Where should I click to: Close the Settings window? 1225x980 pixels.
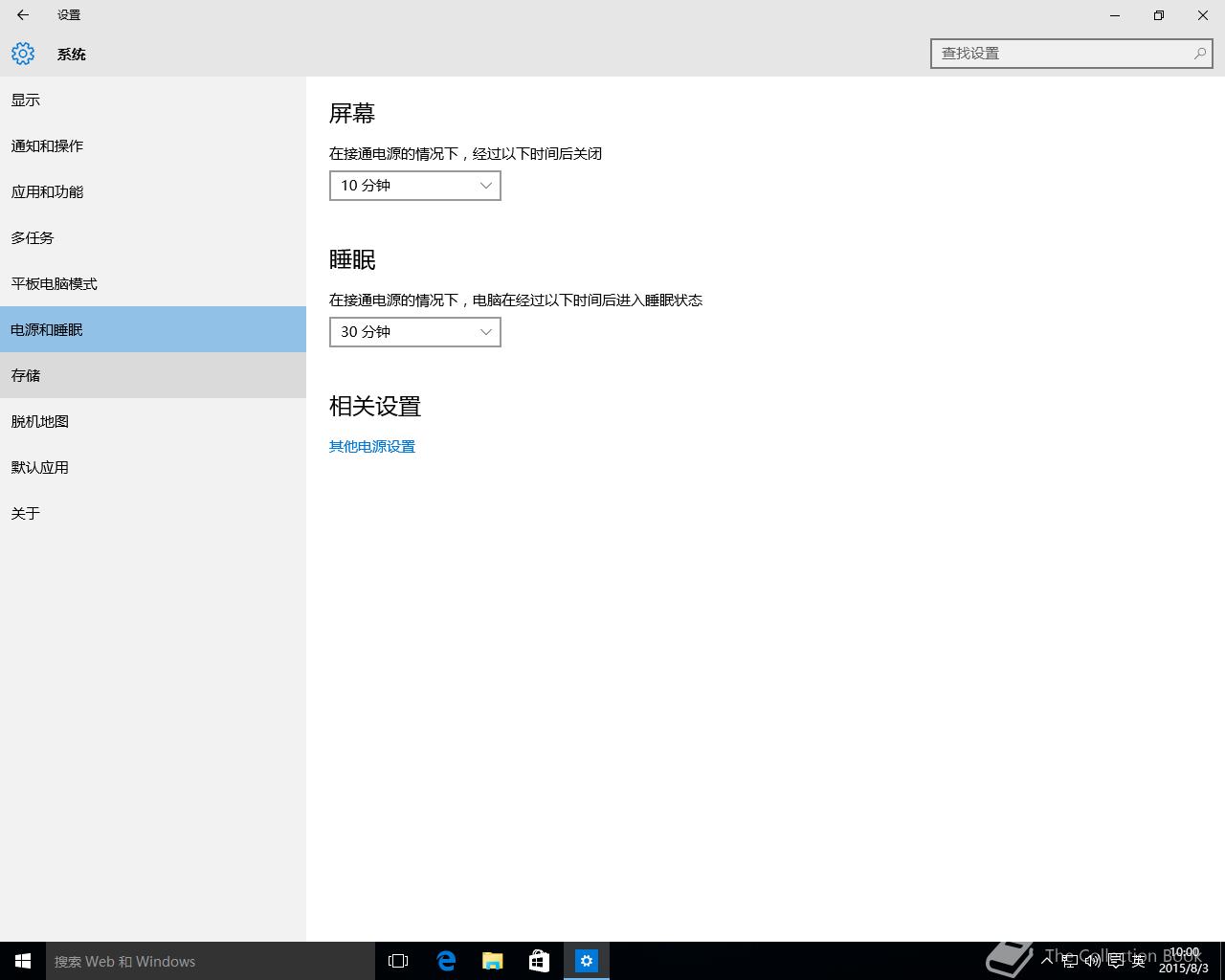coord(1203,15)
